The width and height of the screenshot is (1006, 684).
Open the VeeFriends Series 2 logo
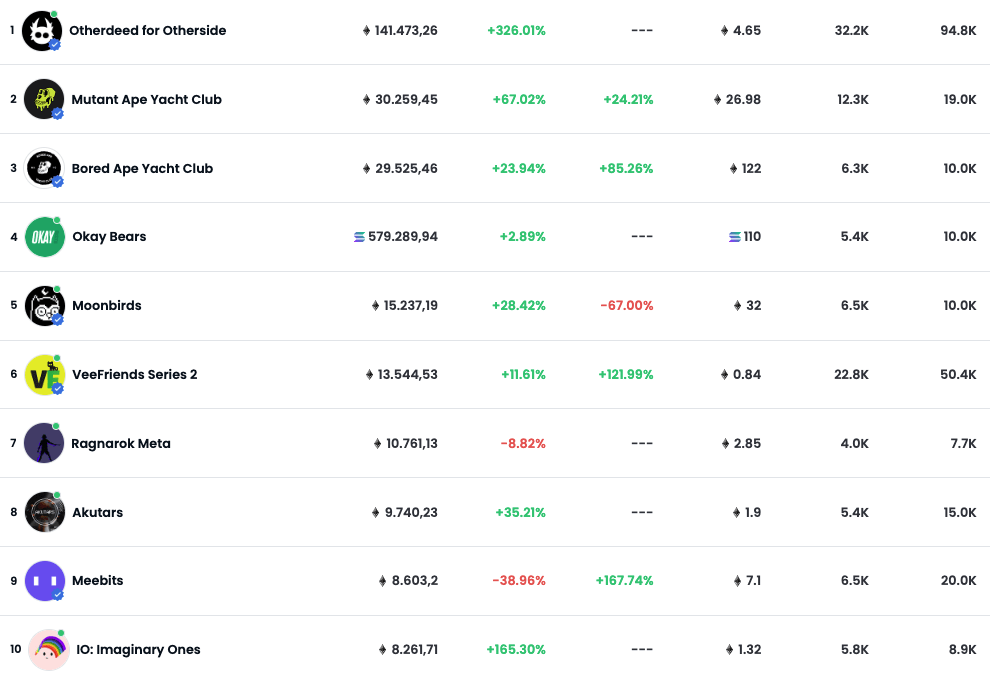click(44, 375)
